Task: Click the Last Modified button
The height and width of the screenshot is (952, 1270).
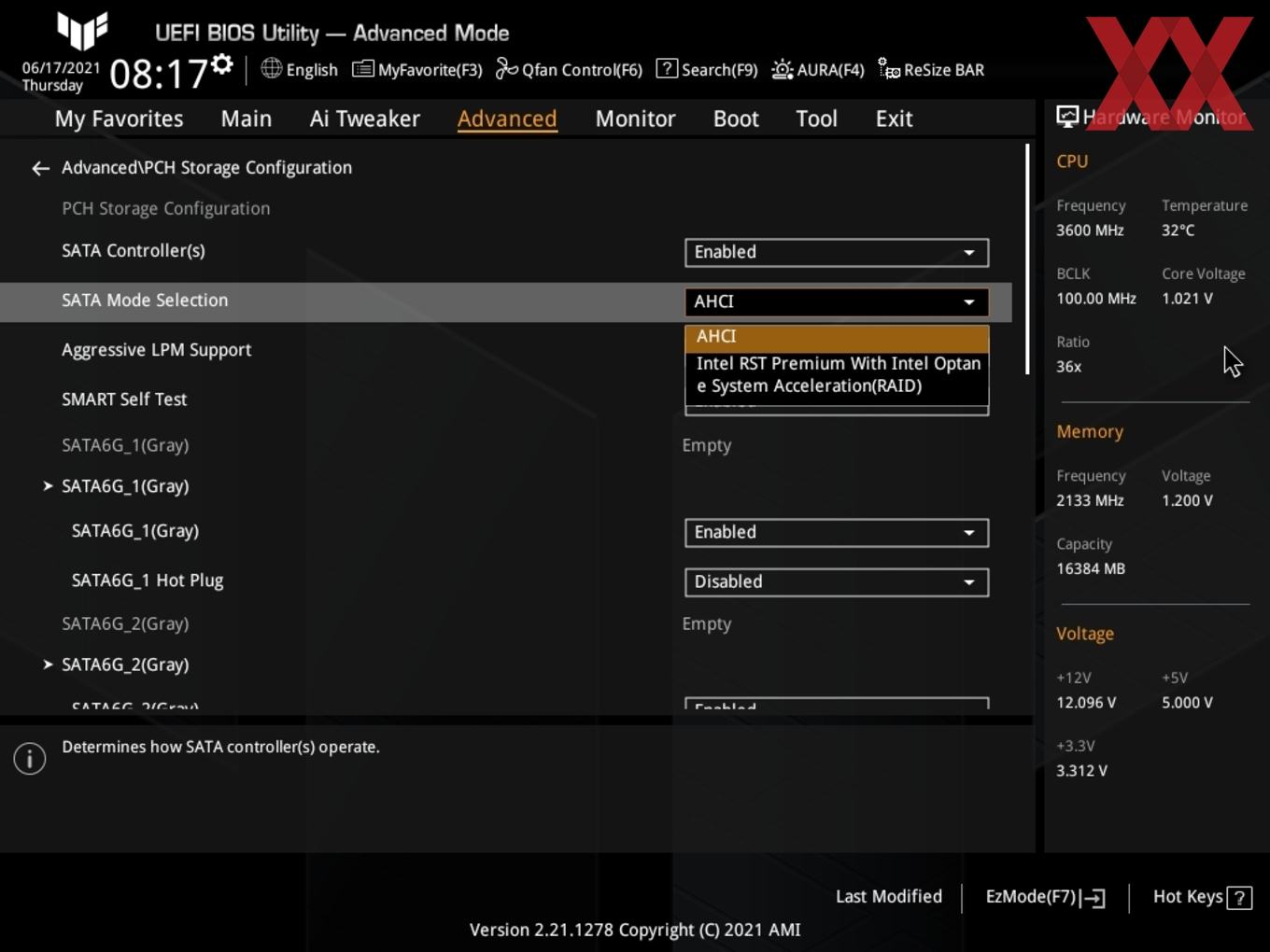Action: pyautogui.click(x=889, y=896)
